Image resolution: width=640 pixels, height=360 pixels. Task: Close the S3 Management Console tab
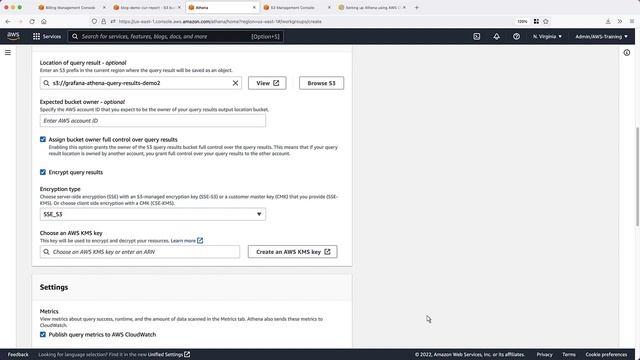(329, 7)
